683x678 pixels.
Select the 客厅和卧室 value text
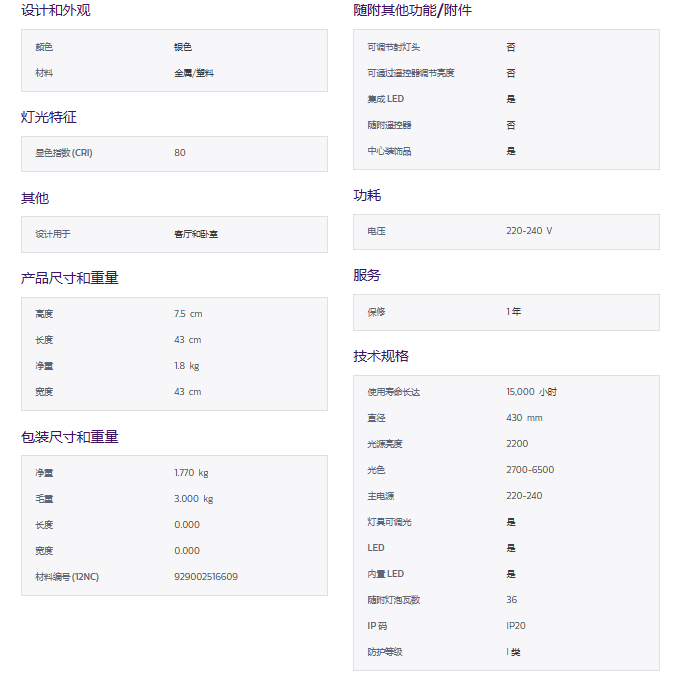[x=196, y=234]
